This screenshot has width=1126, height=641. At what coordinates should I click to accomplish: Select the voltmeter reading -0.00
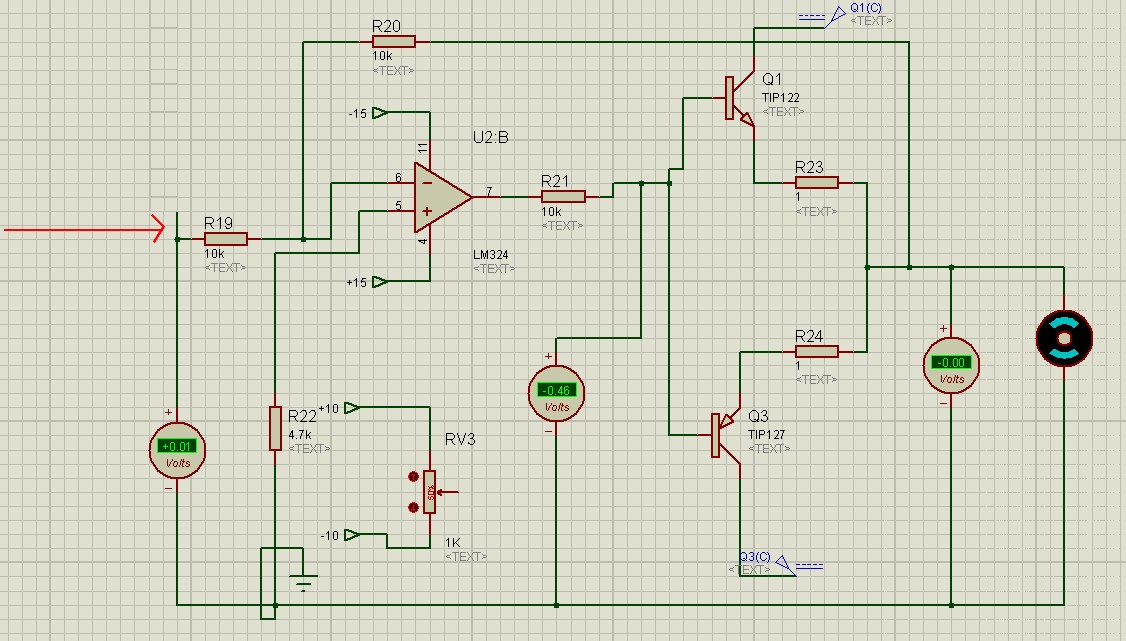pos(951,366)
